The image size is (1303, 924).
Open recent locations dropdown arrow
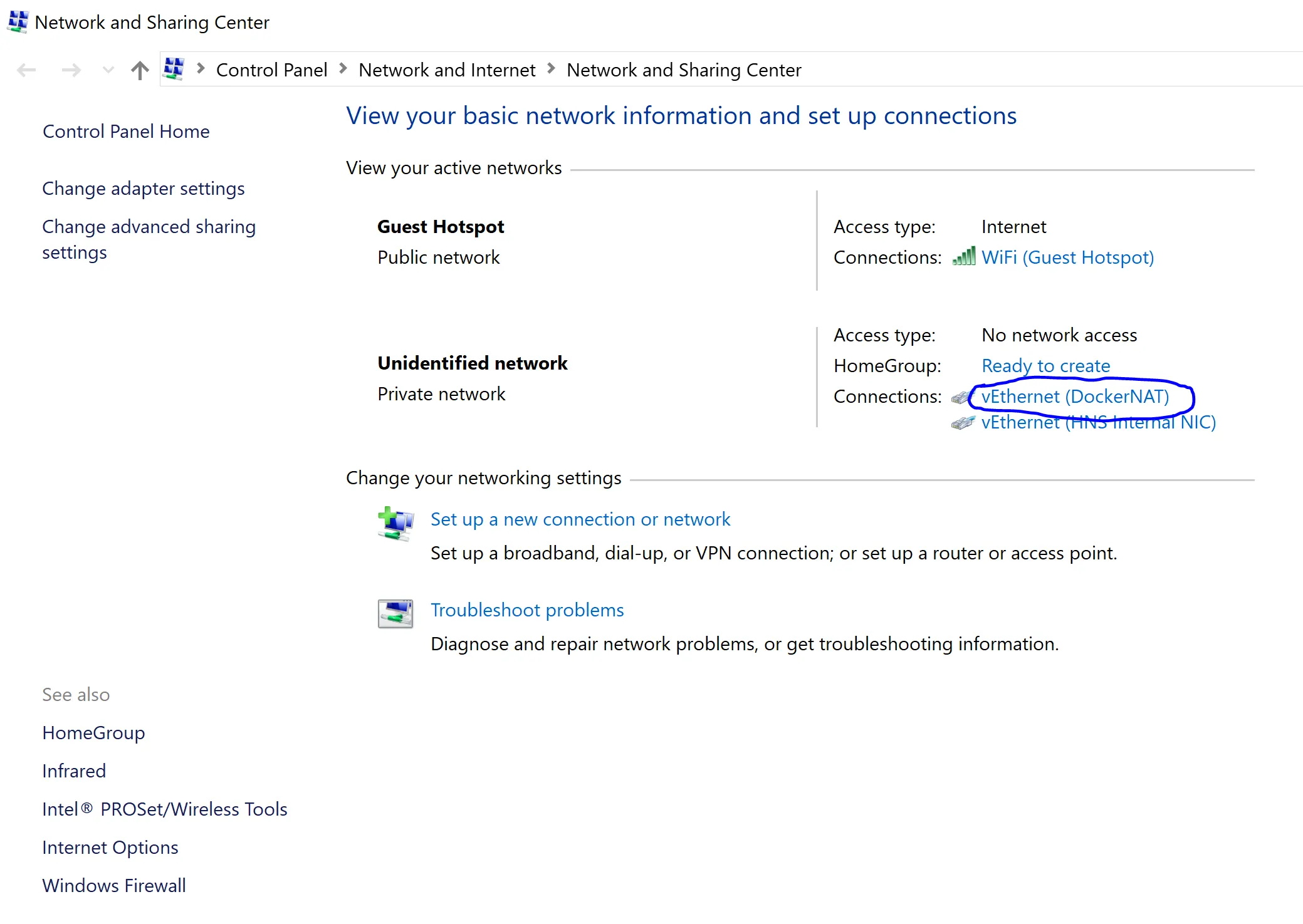click(x=108, y=70)
